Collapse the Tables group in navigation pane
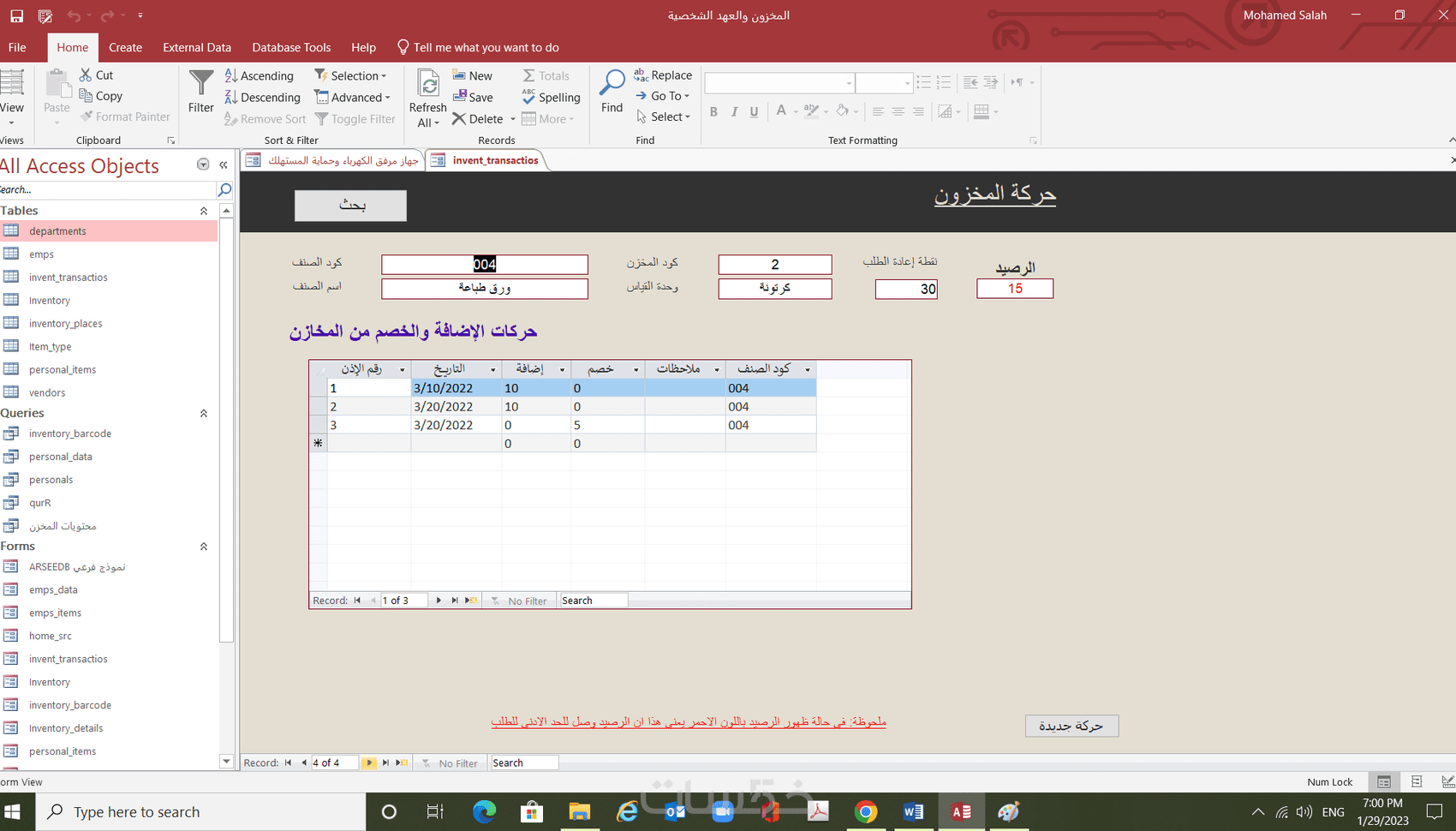 click(204, 211)
